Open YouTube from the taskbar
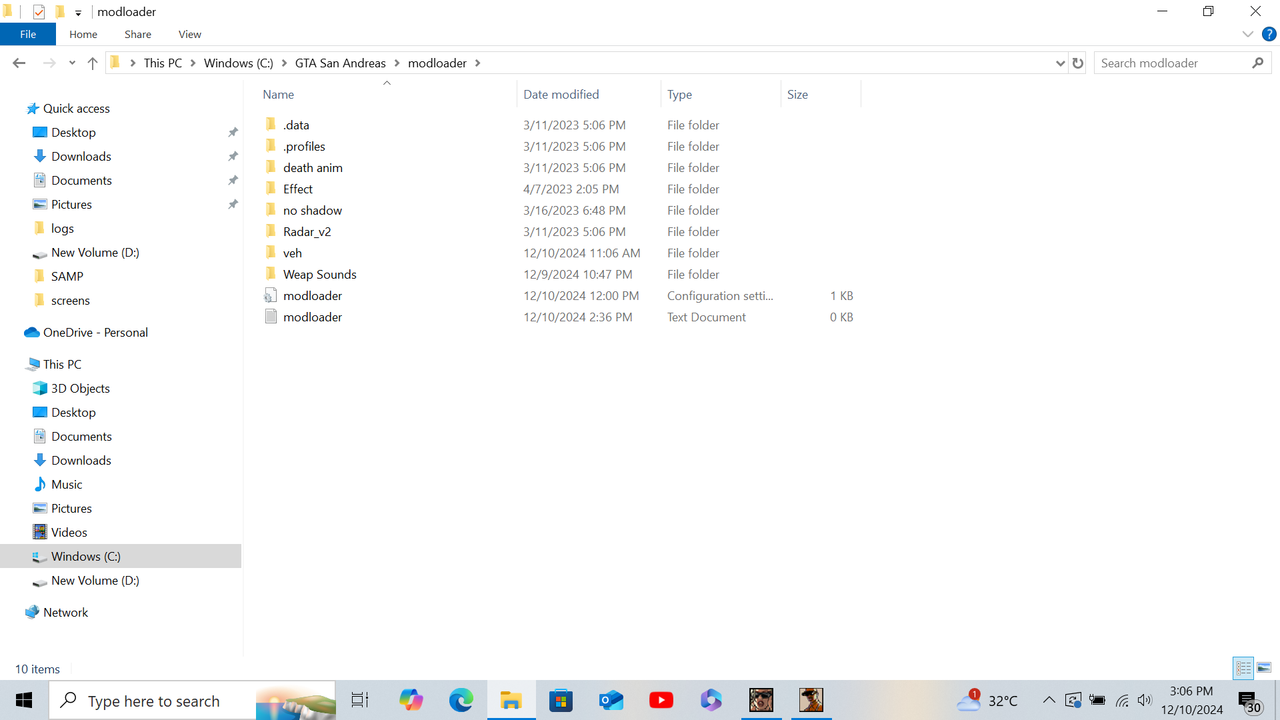This screenshot has height=720, width=1280. point(661,700)
